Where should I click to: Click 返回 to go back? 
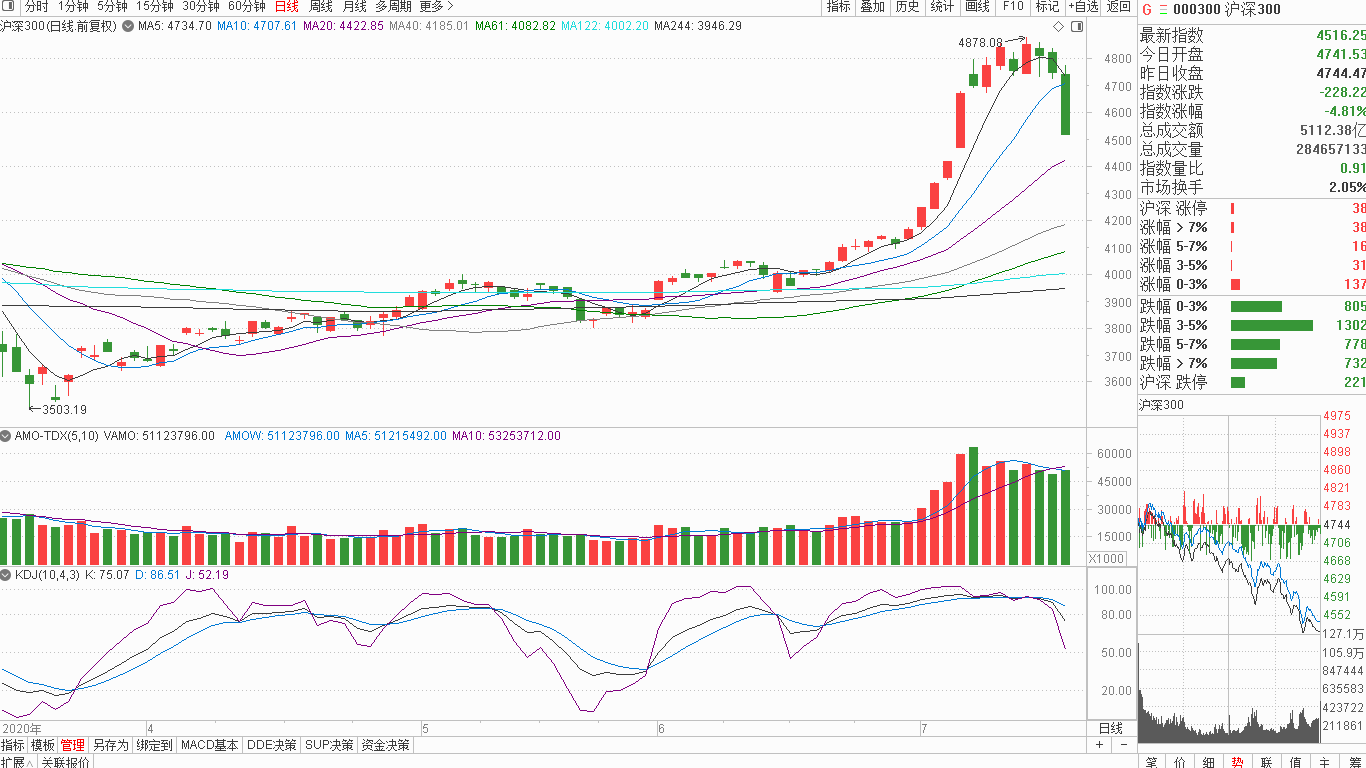pos(1118,7)
